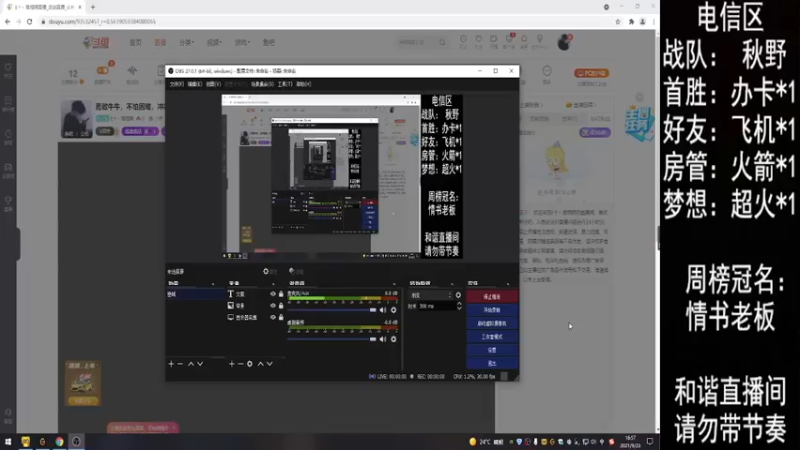Open OBS File menu

(177, 84)
